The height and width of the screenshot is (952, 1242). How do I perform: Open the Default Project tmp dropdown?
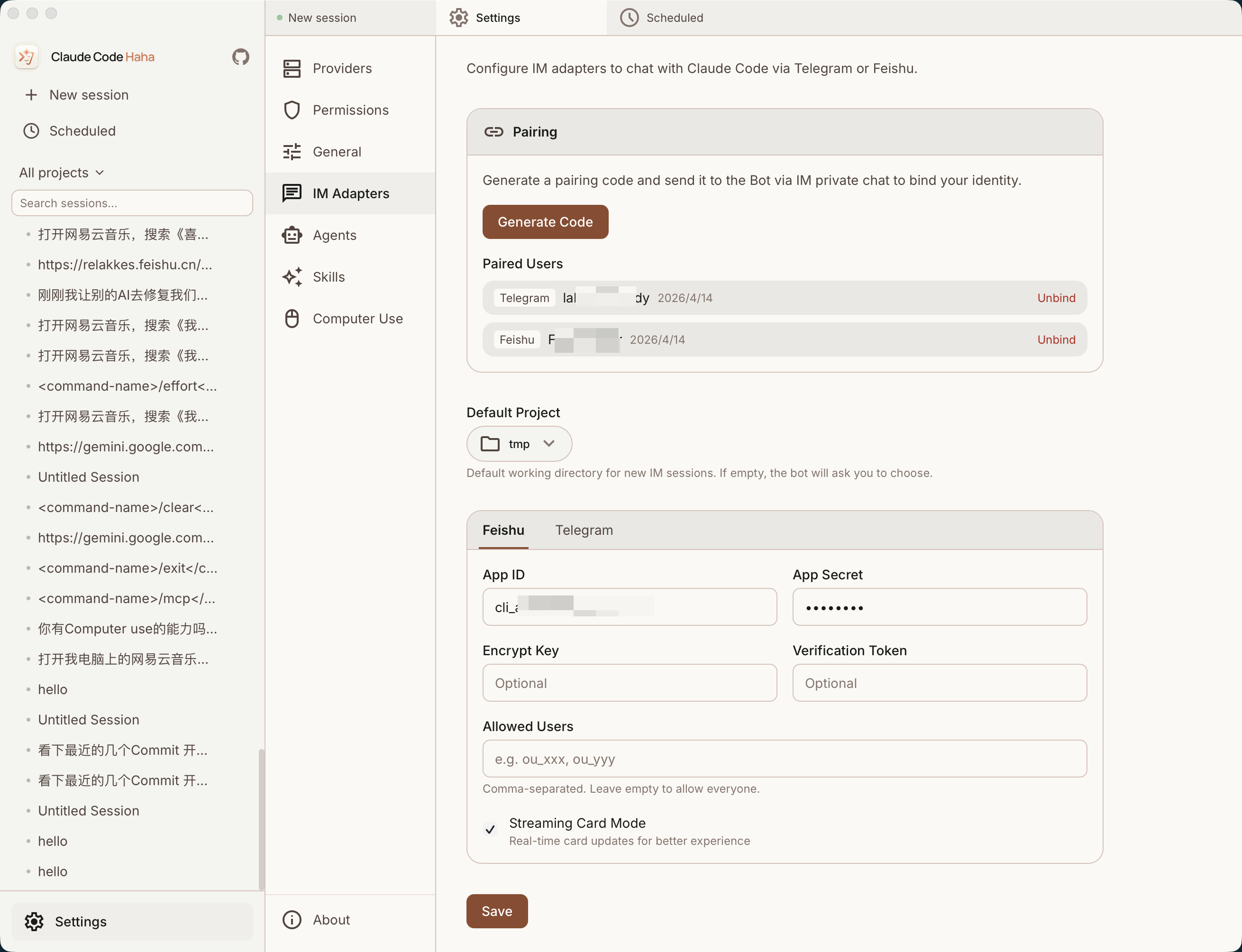tap(519, 444)
